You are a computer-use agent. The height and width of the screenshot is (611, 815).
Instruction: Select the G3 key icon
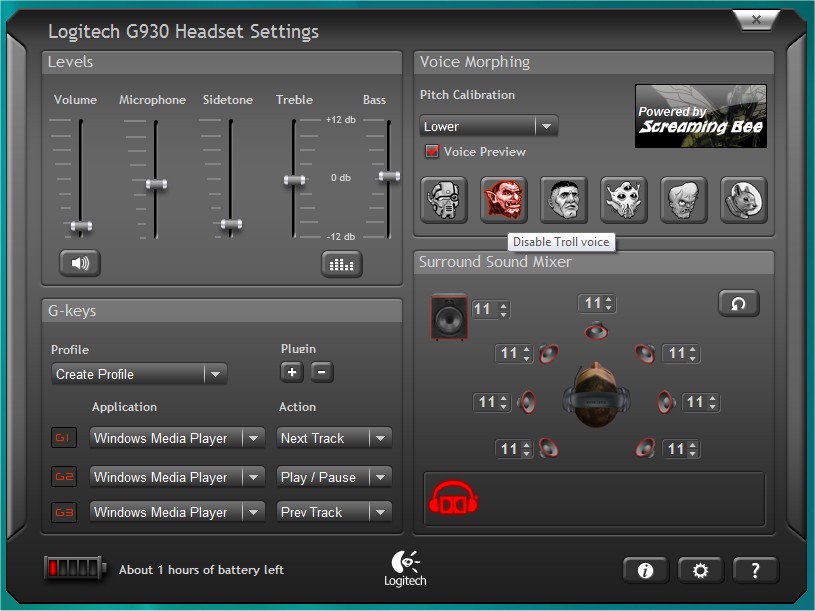[63, 512]
